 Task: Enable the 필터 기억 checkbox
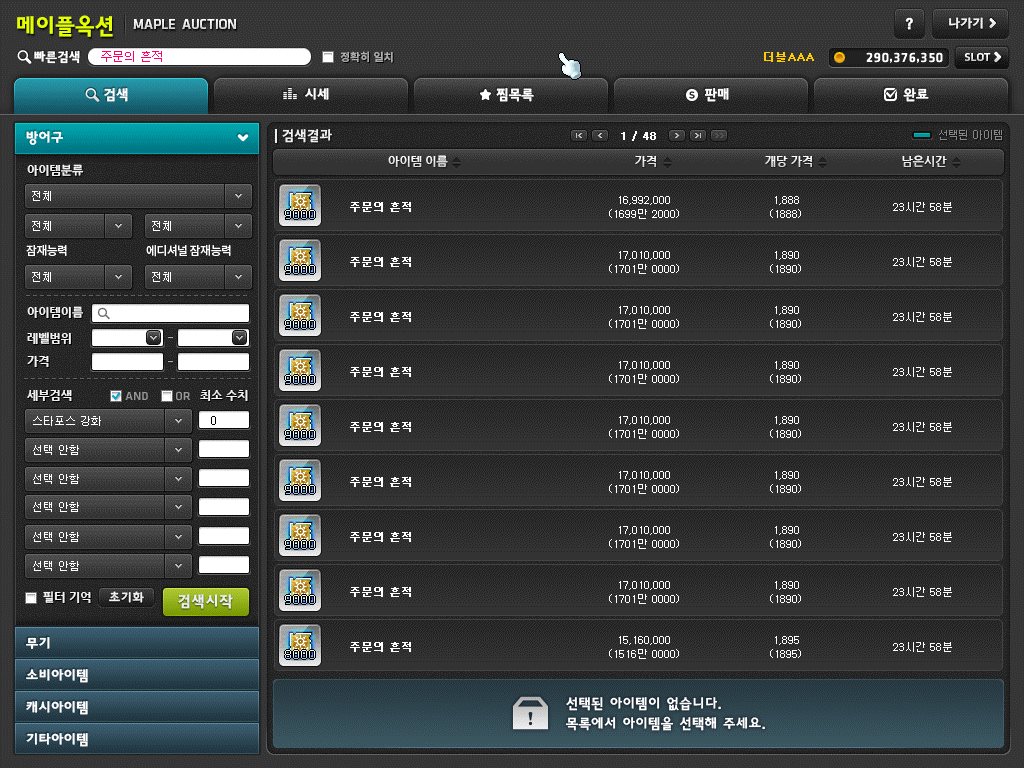point(31,598)
